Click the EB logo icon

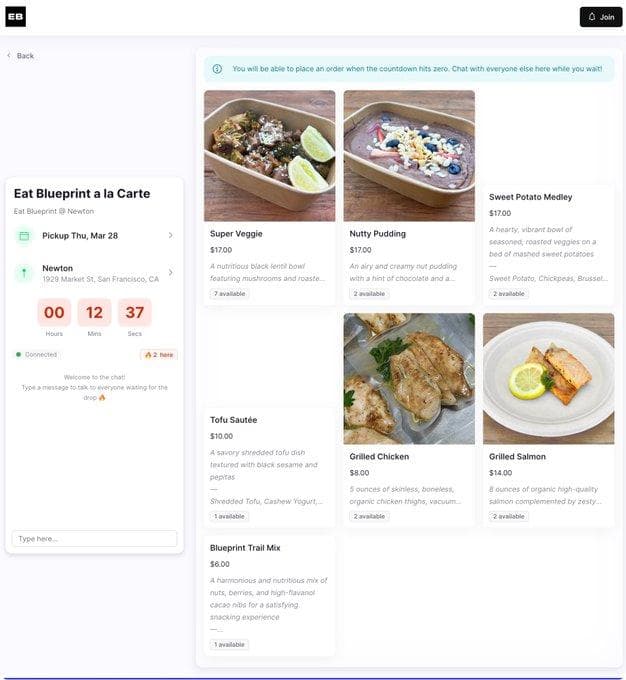pos(16,17)
